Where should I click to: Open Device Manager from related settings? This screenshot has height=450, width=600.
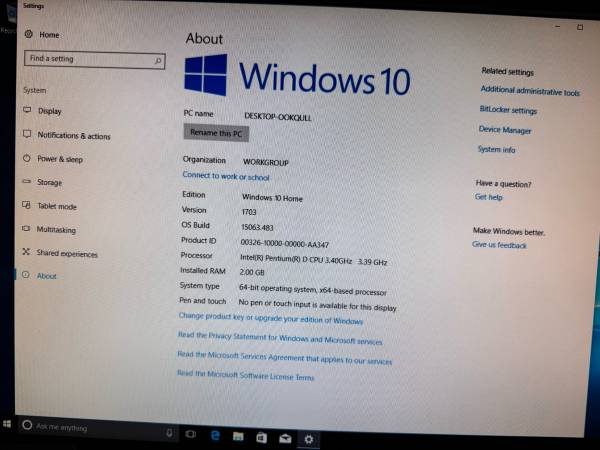(x=505, y=130)
